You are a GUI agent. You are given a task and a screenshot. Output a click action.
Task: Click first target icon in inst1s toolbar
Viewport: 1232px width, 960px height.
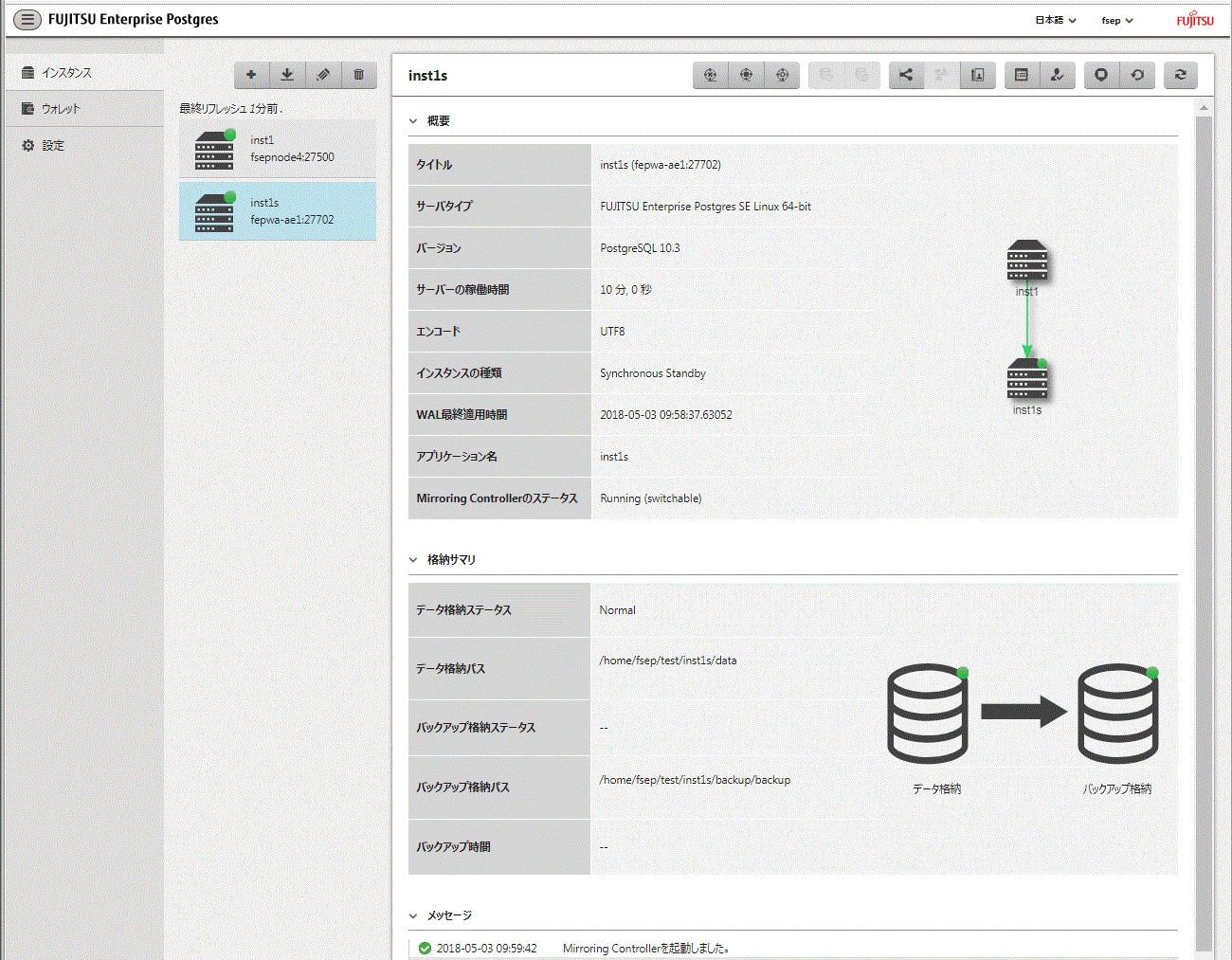coord(711,75)
